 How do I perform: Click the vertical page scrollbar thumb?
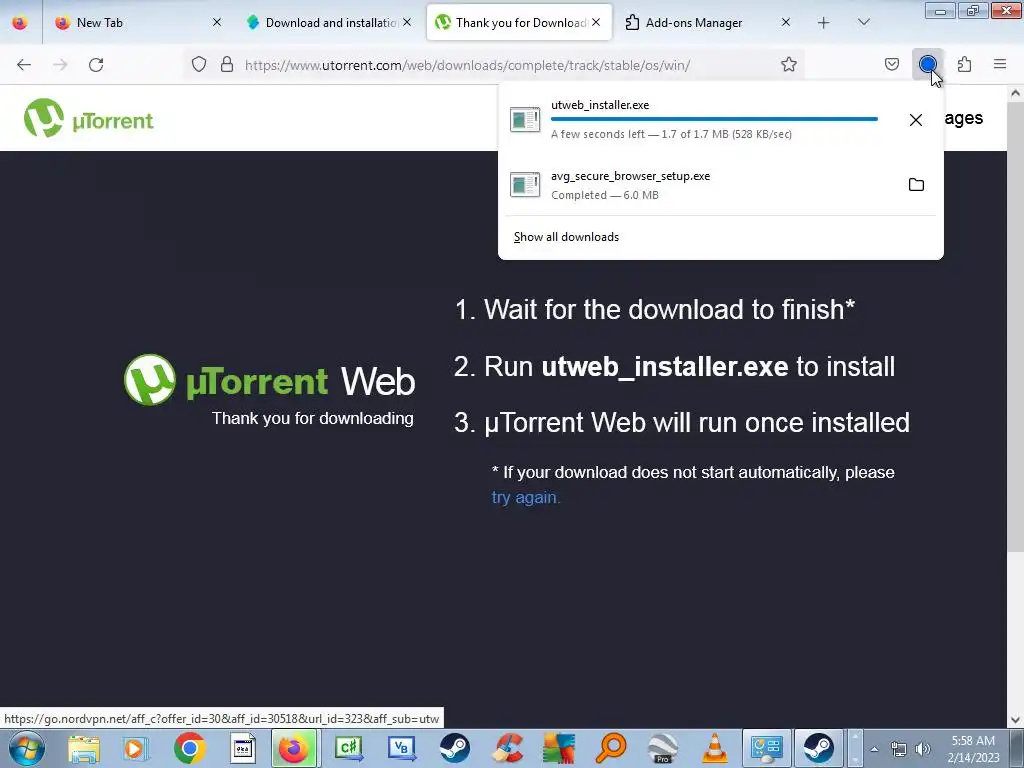click(1015, 325)
